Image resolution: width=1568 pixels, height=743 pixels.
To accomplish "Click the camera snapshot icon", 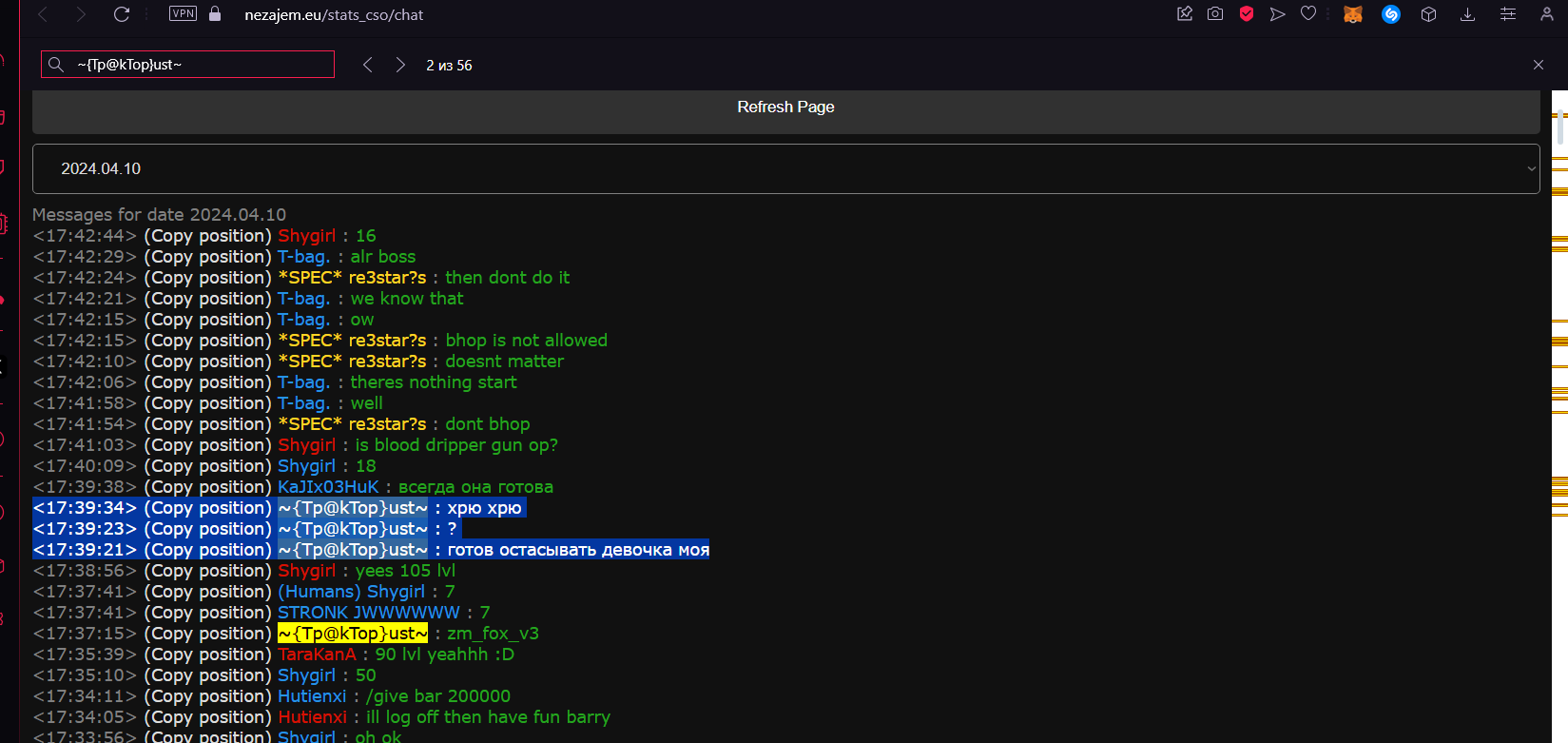I will pyautogui.click(x=1215, y=14).
